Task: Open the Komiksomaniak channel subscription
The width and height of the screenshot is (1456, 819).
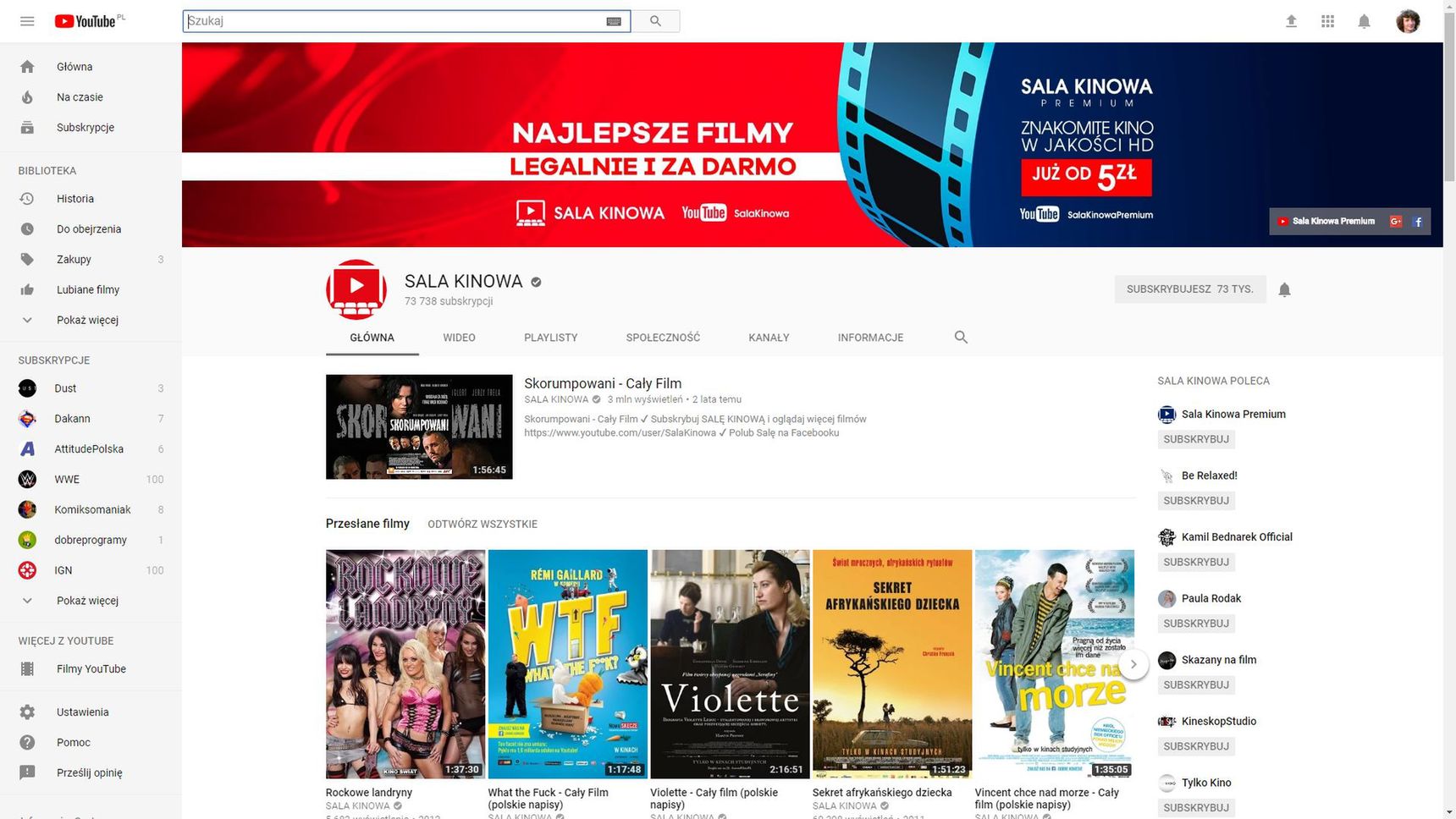Action: pos(91,510)
